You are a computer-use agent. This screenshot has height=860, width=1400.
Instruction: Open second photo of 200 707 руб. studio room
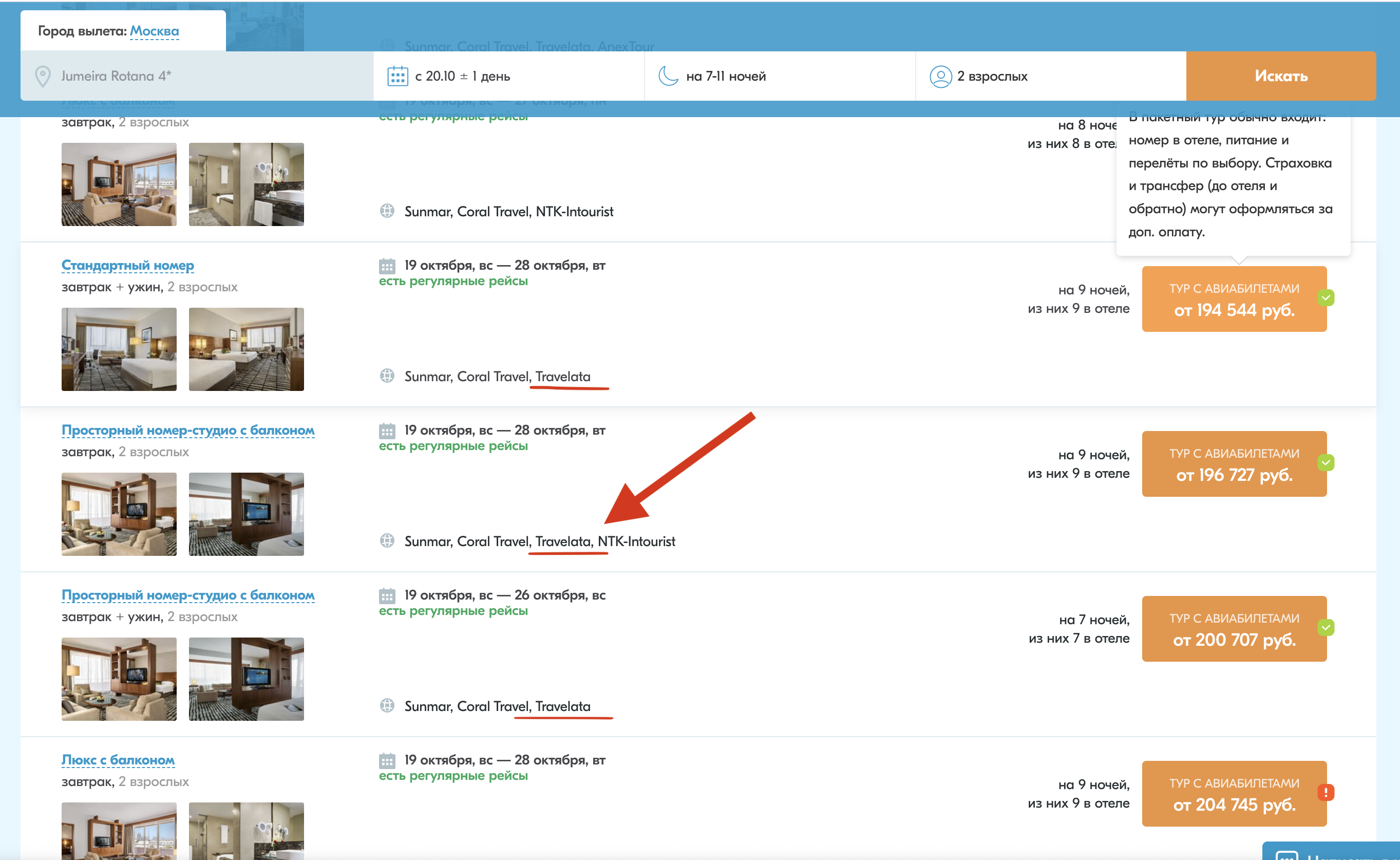tap(246, 679)
